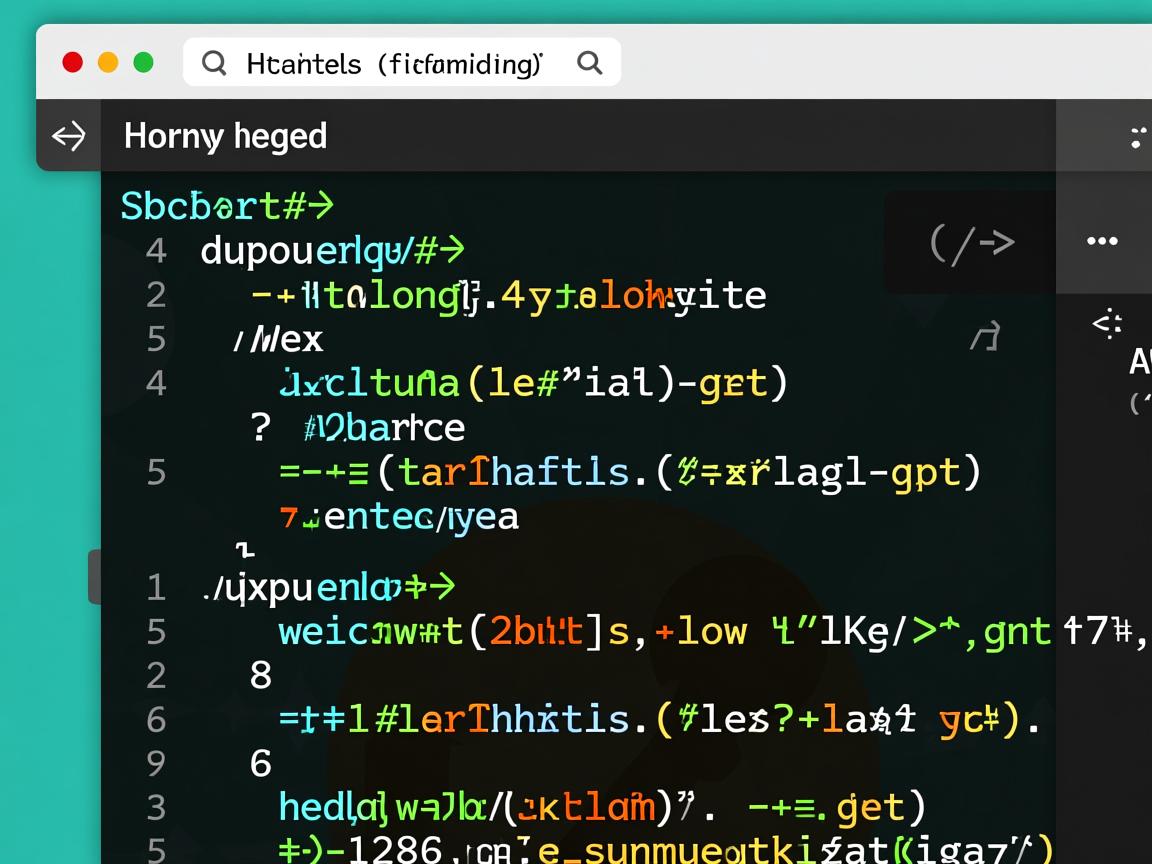1152x864 pixels.
Task: Click the cyan "Sbcbart#->" heading line
Action: click(x=227, y=206)
